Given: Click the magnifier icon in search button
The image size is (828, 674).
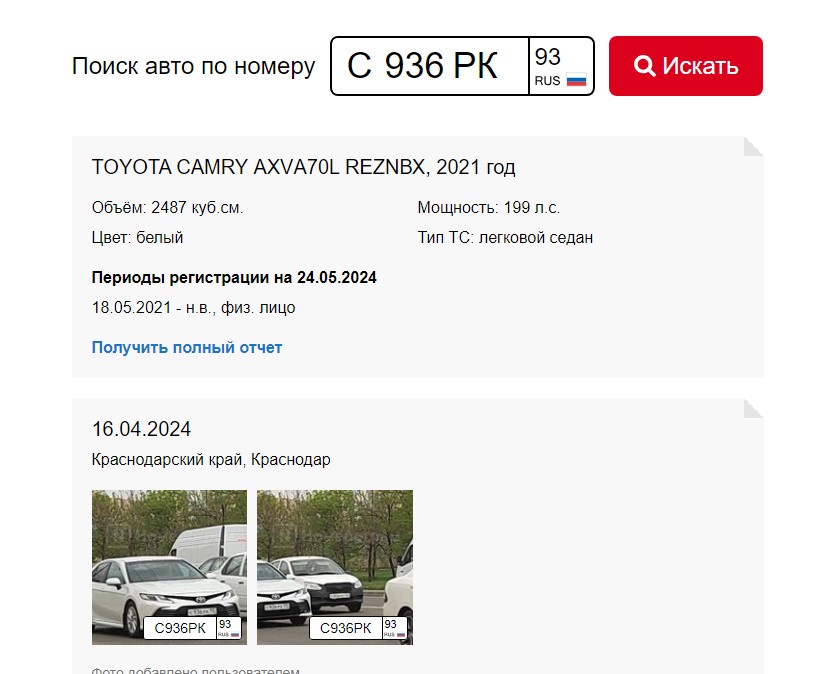Looking at the screenshot, I should tap(644, 66).
